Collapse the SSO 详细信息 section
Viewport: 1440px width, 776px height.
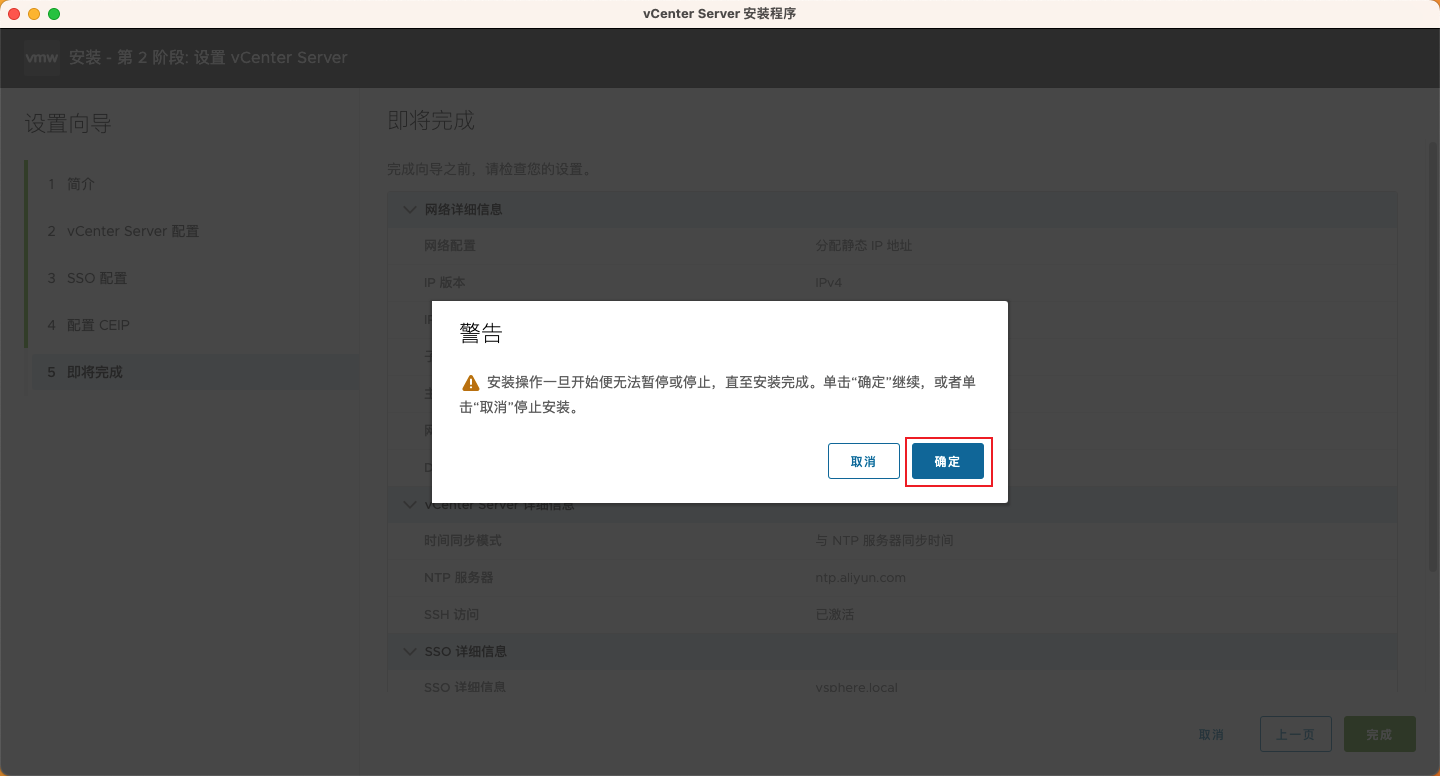click(409, 651)
